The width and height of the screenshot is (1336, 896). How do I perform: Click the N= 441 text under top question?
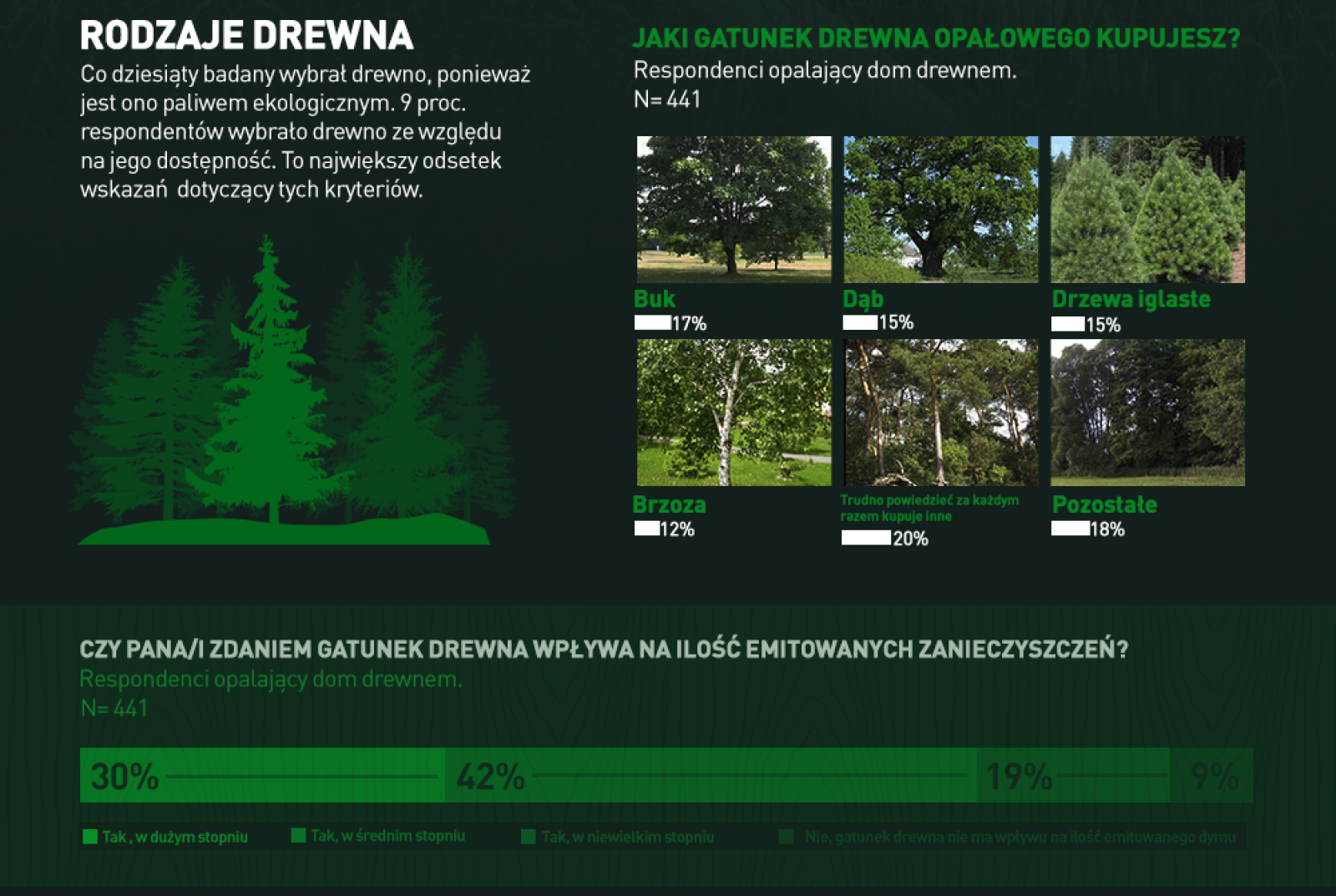pyautogui.click(x=667, y=99)
